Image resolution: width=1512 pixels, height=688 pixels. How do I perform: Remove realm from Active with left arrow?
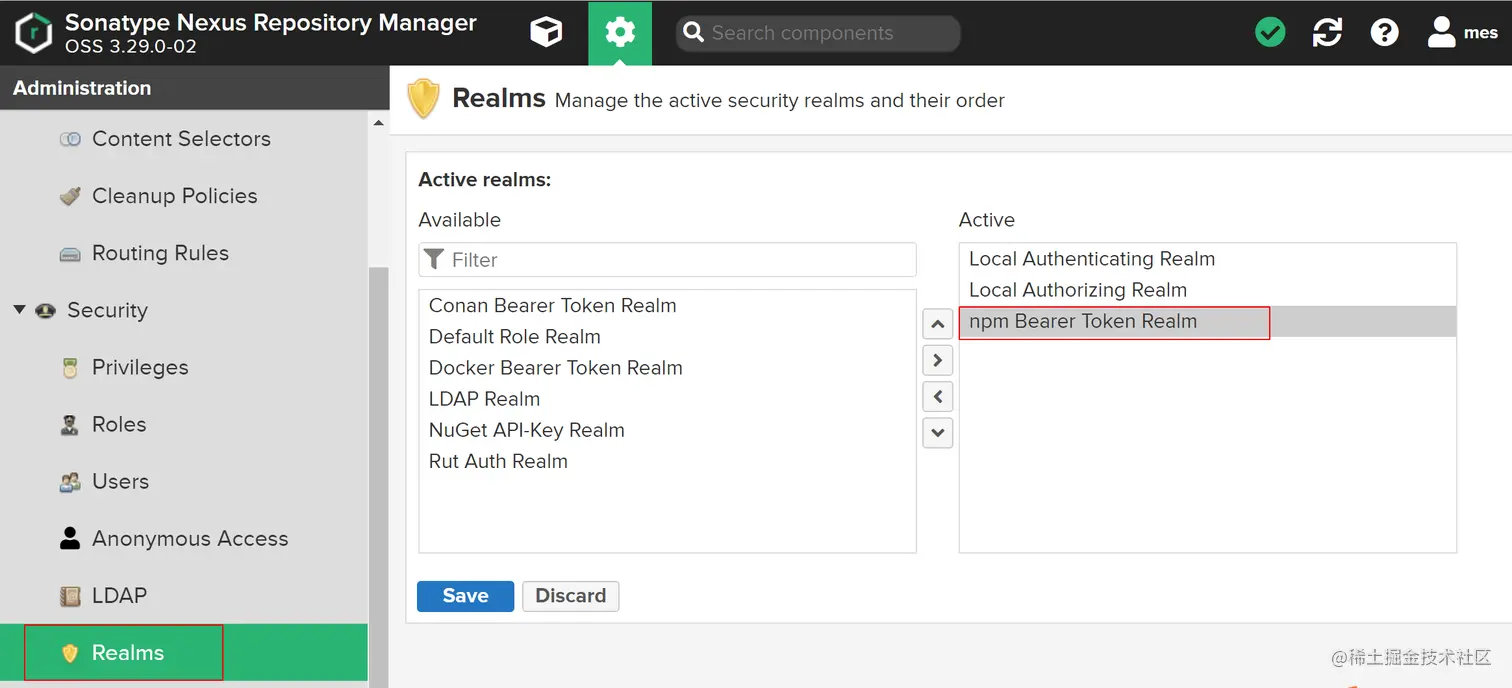click(x=937, y=397)
